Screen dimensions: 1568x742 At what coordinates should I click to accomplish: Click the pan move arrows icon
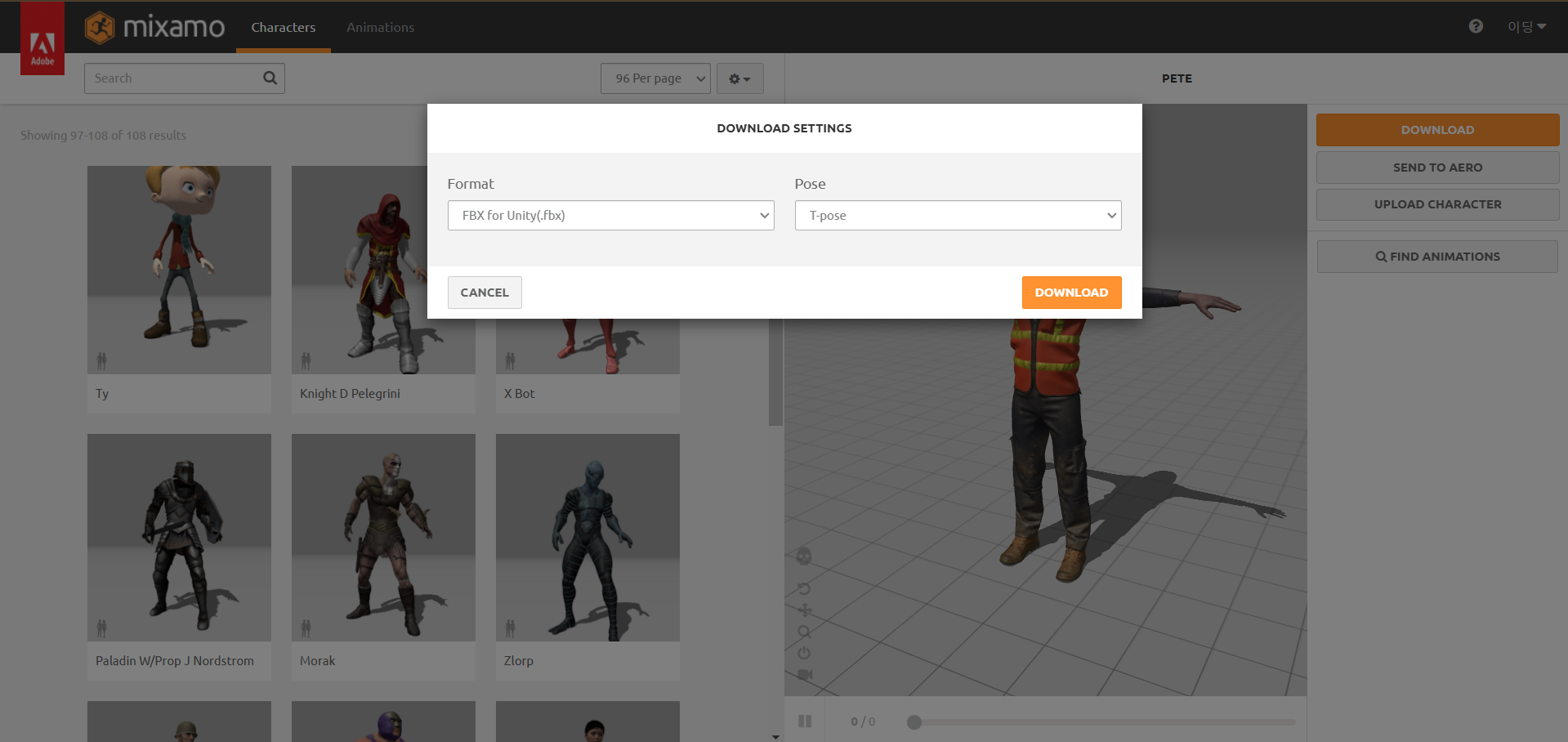click(x=805, y=610)
